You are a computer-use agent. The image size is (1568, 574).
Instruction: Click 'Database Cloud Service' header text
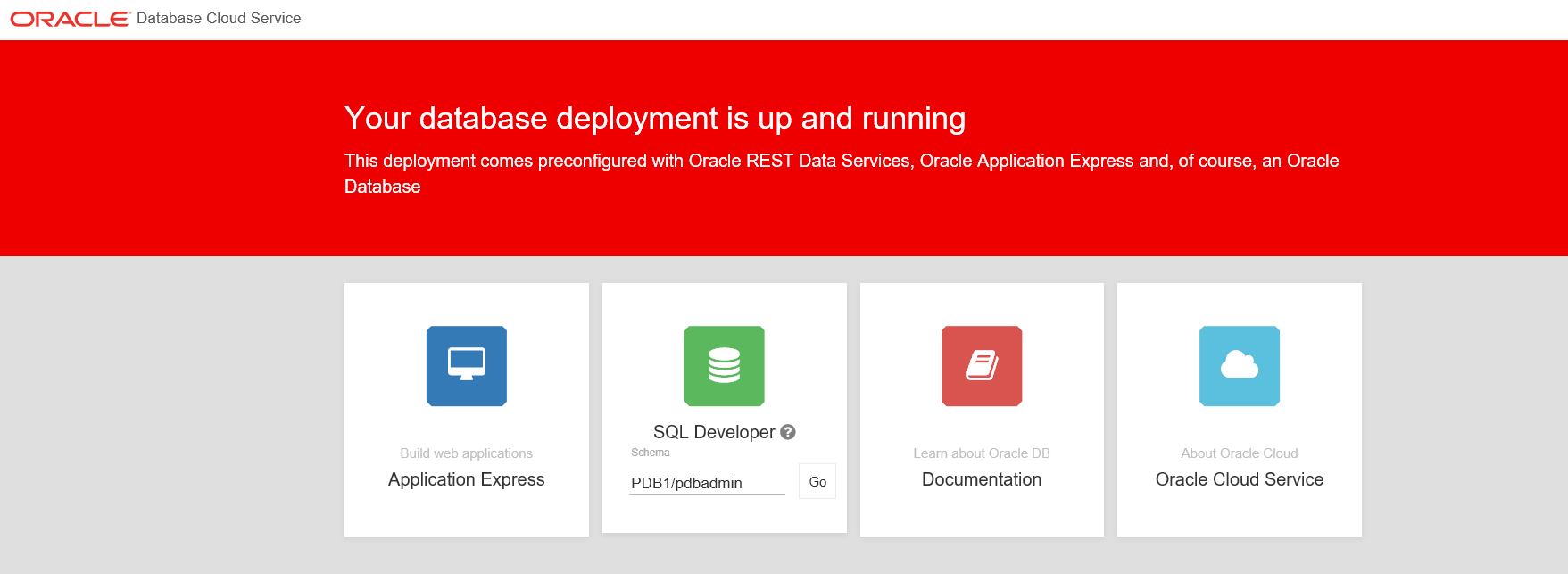tap(219, 19)
